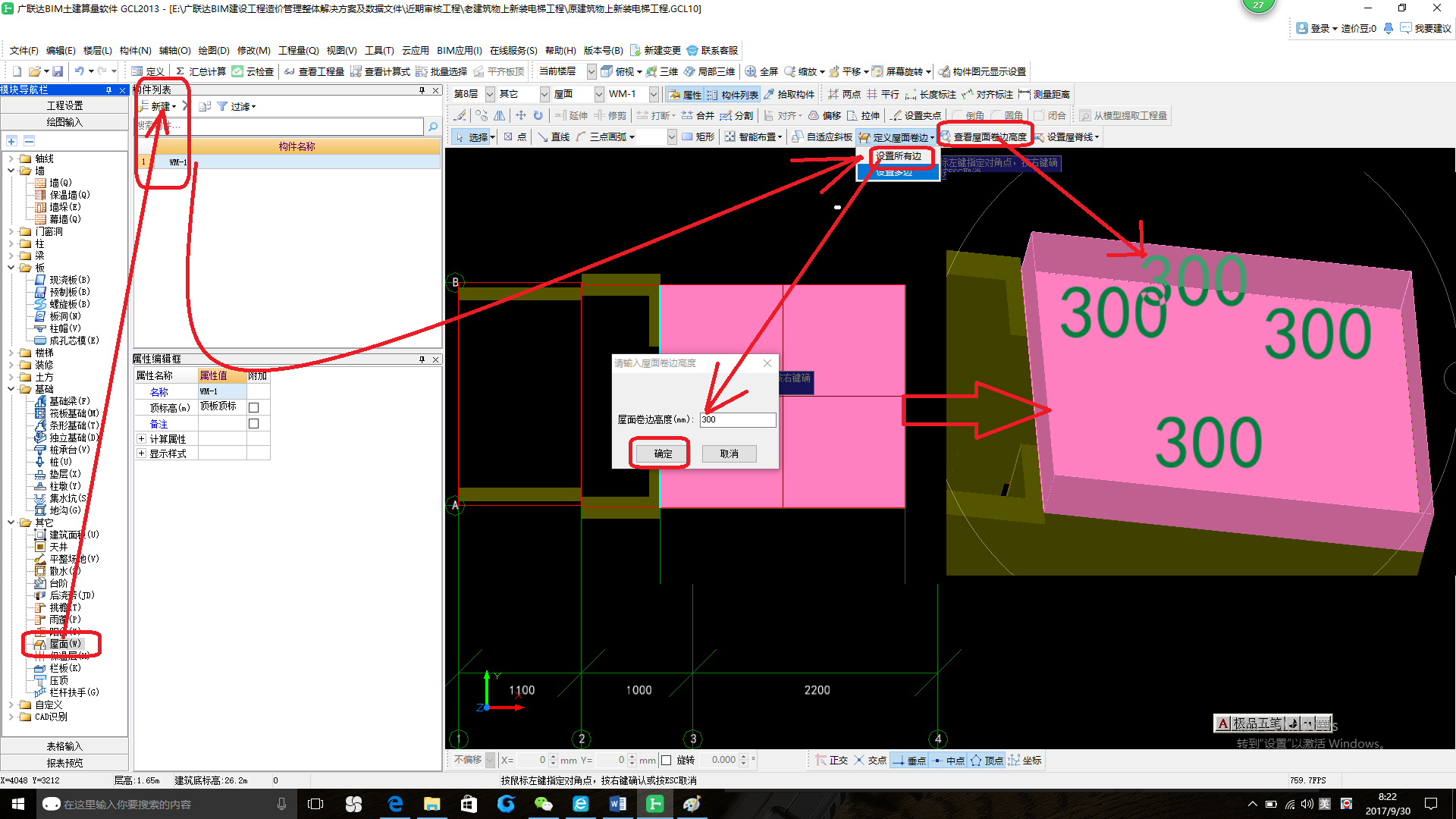Run 云检查 cloud check
1456x819 pixels.
tap(253, 71)
